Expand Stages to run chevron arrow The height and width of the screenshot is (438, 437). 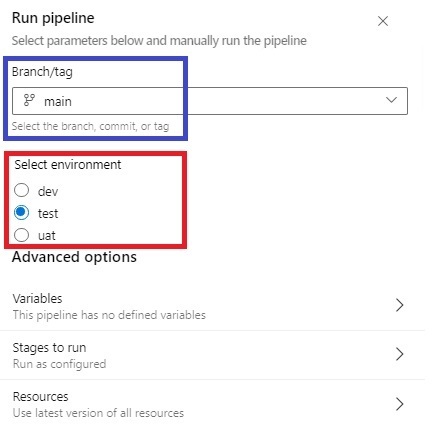[399, 354]
